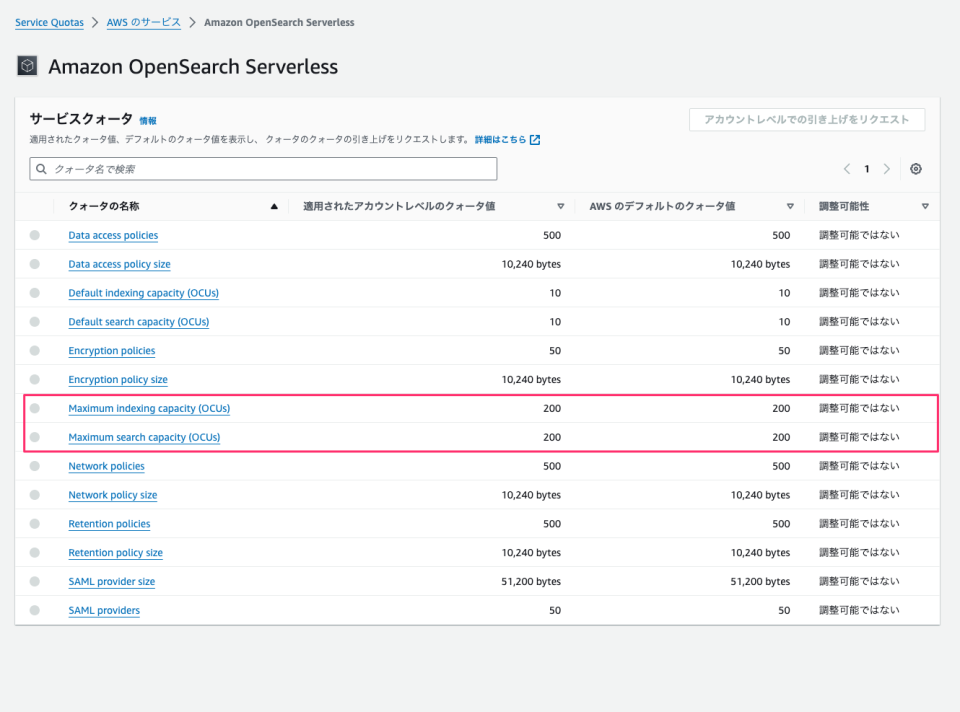Select the SAML providers row selector
This screenshot has width=960, height=712.
click(x=34, y=610)
